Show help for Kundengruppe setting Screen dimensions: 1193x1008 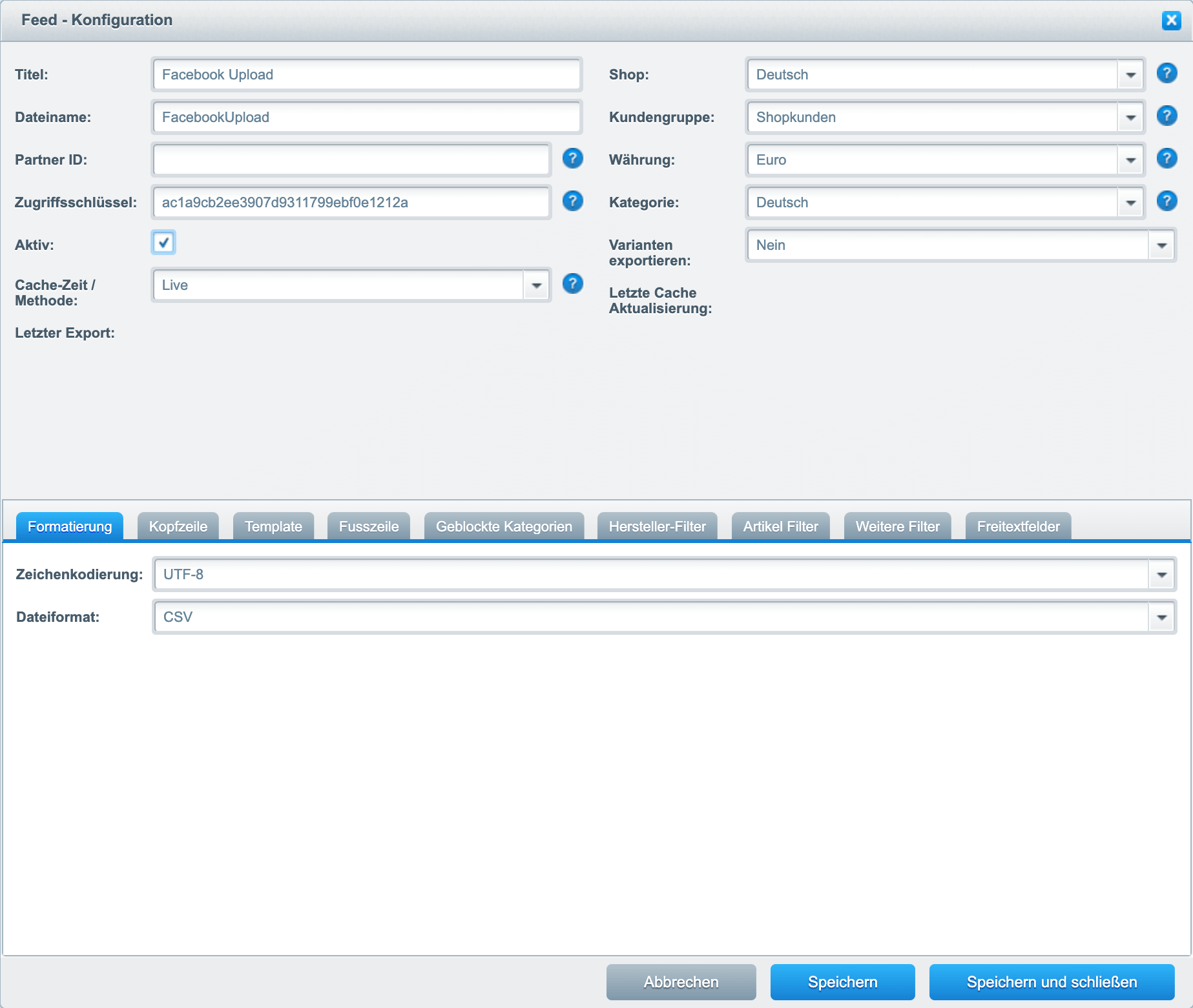[x=1166, y=116]
